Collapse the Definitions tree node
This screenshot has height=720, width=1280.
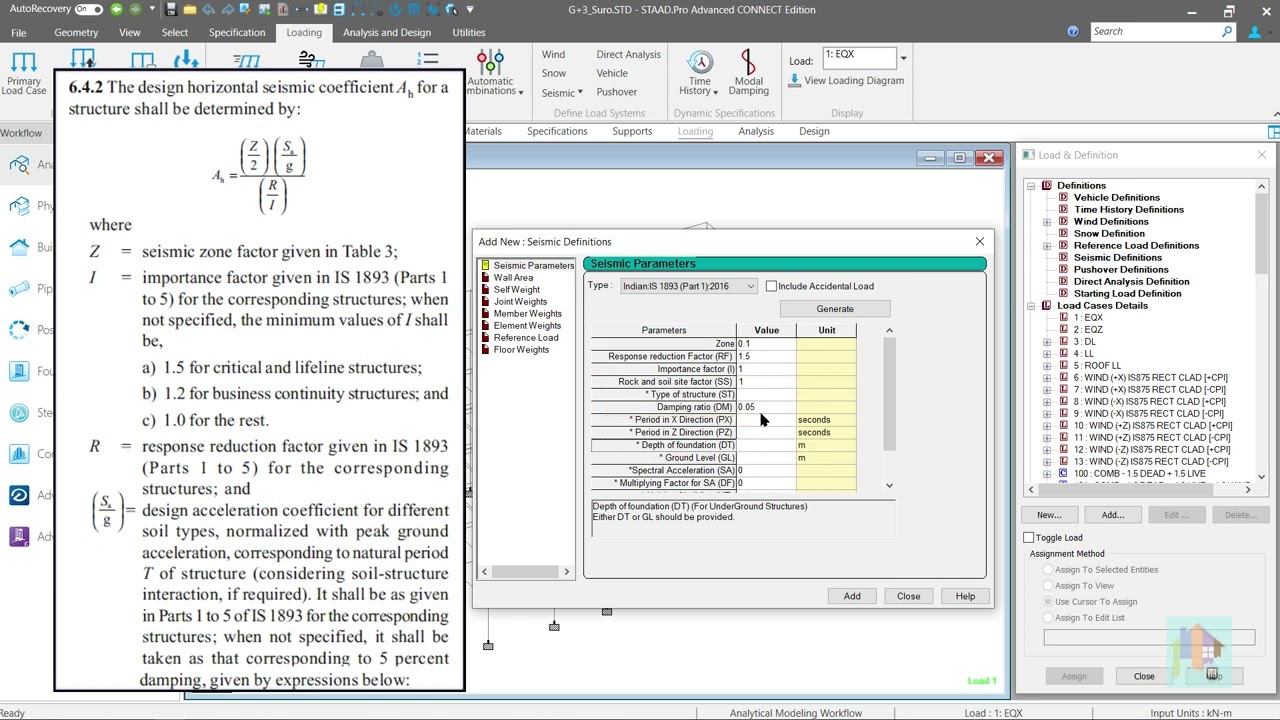point(1031,185)
